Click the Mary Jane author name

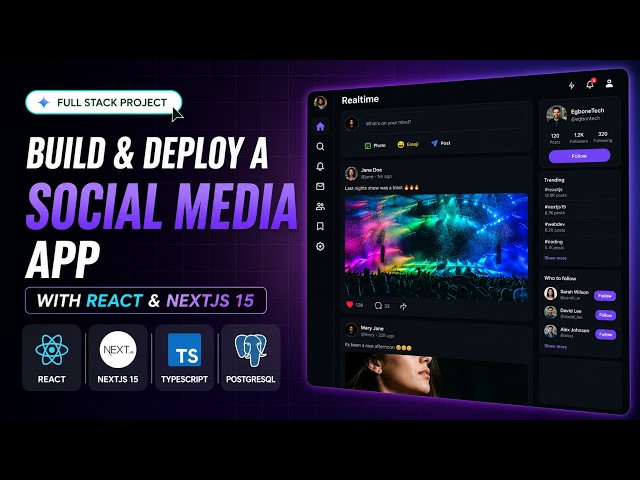372,328
